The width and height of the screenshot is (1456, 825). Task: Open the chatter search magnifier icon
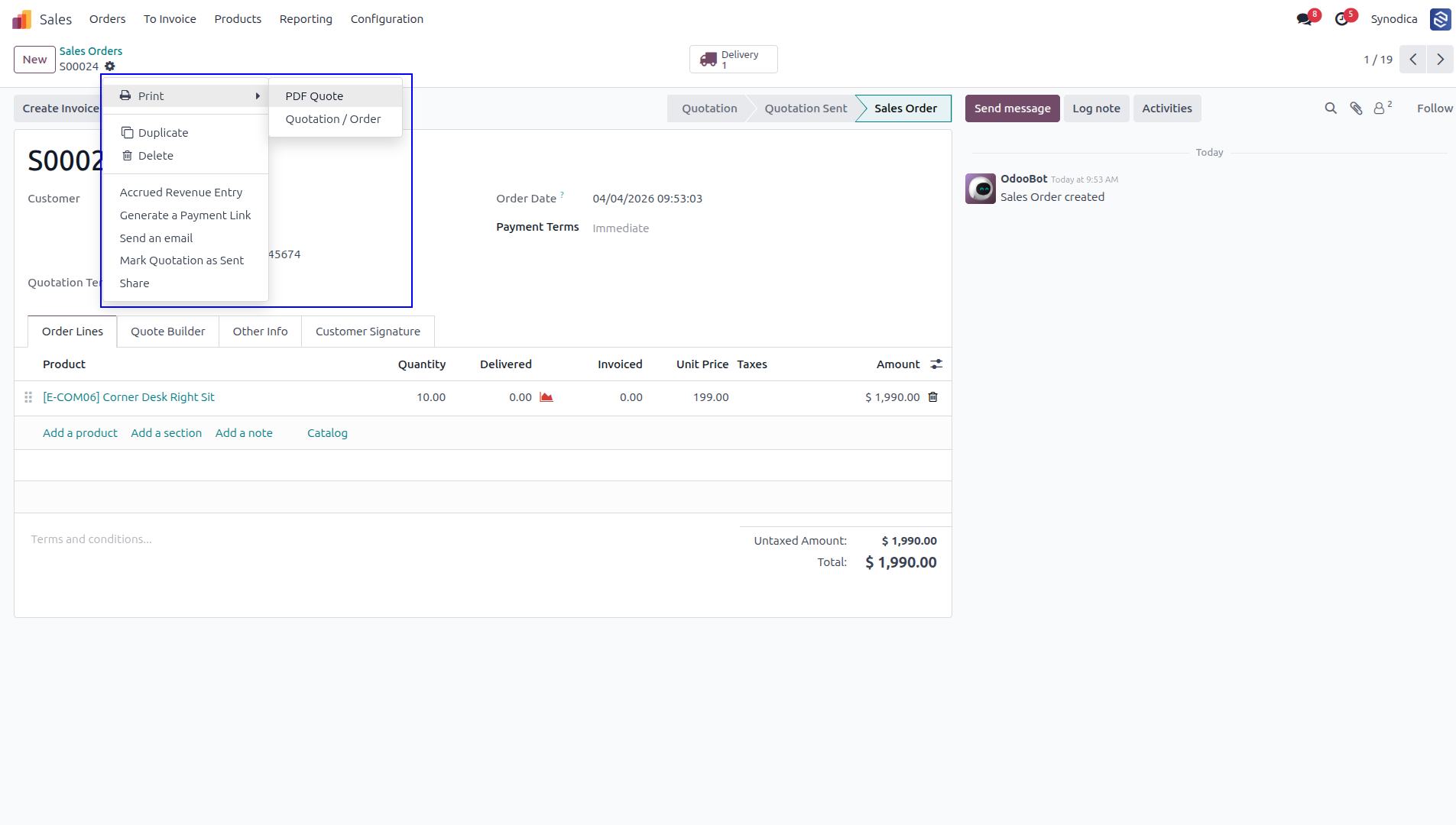pos(1331,108)
